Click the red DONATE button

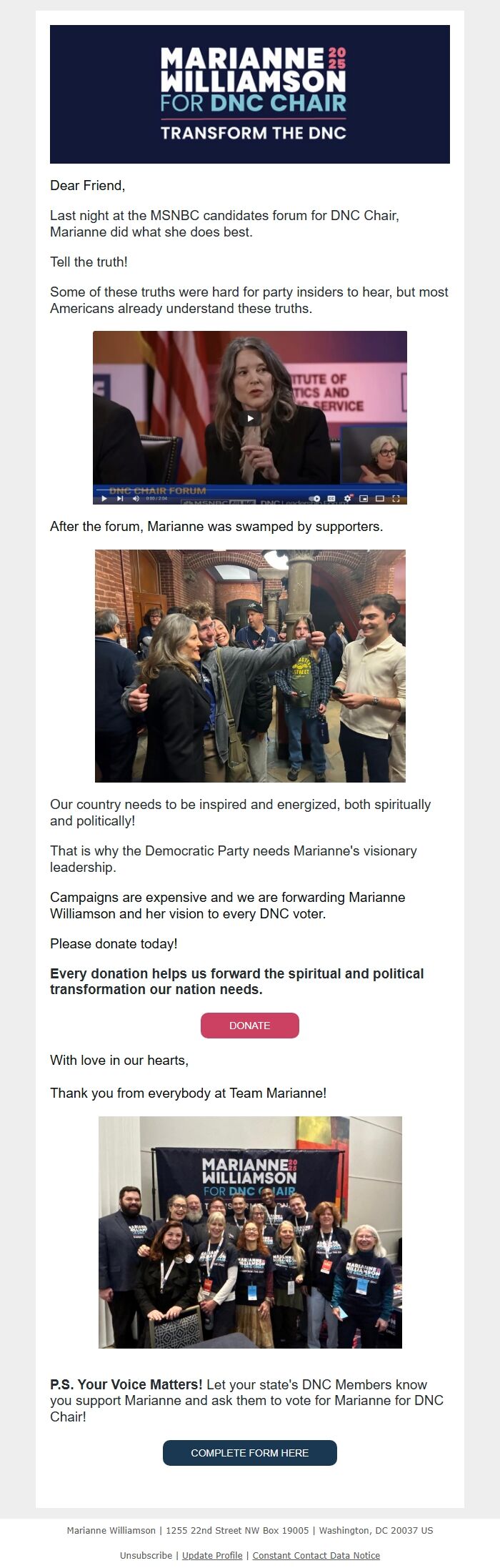coord(249,1025)
